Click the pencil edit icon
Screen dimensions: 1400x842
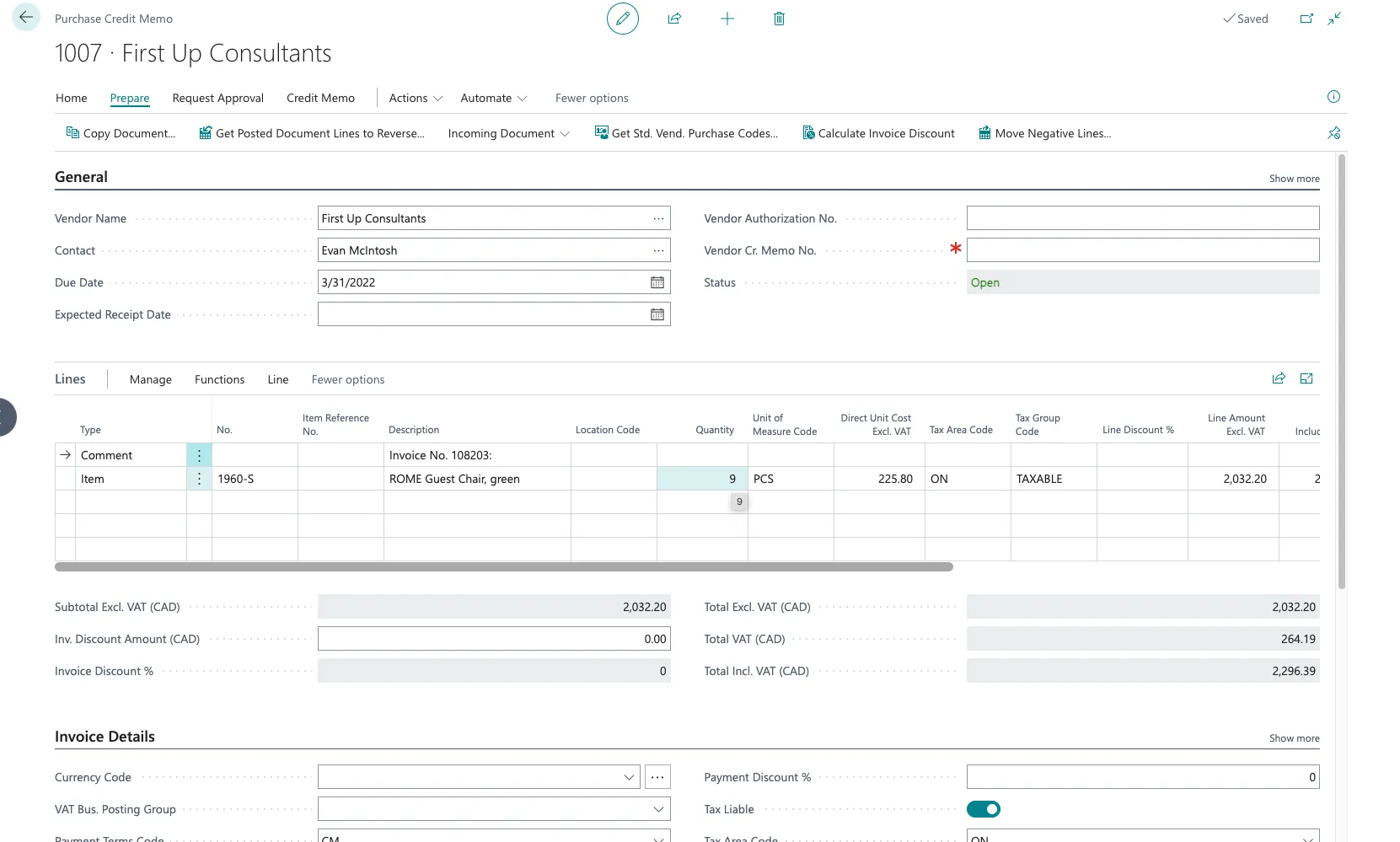coord(623,19)
